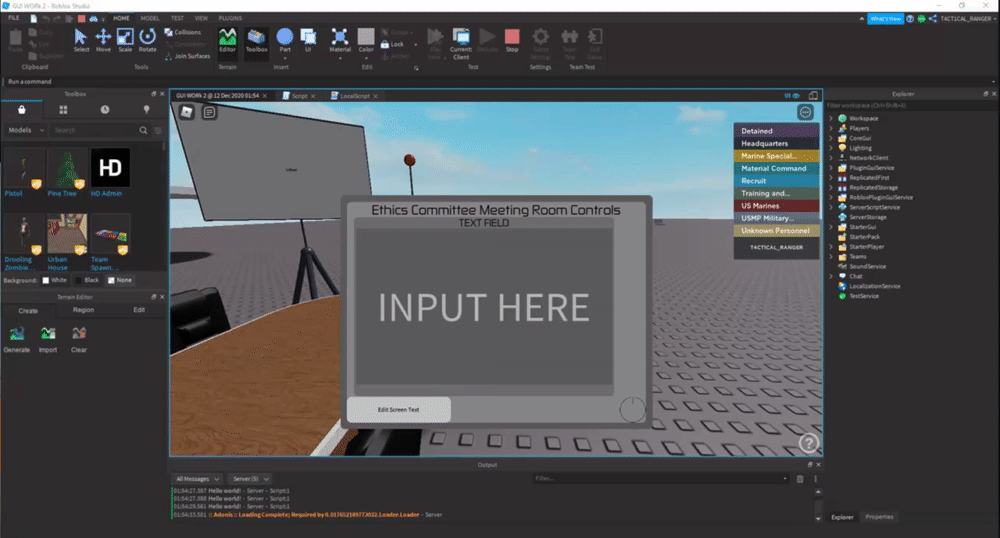Click the What's New button
The height and width of the screenshot is (538, 1000).
886,18
